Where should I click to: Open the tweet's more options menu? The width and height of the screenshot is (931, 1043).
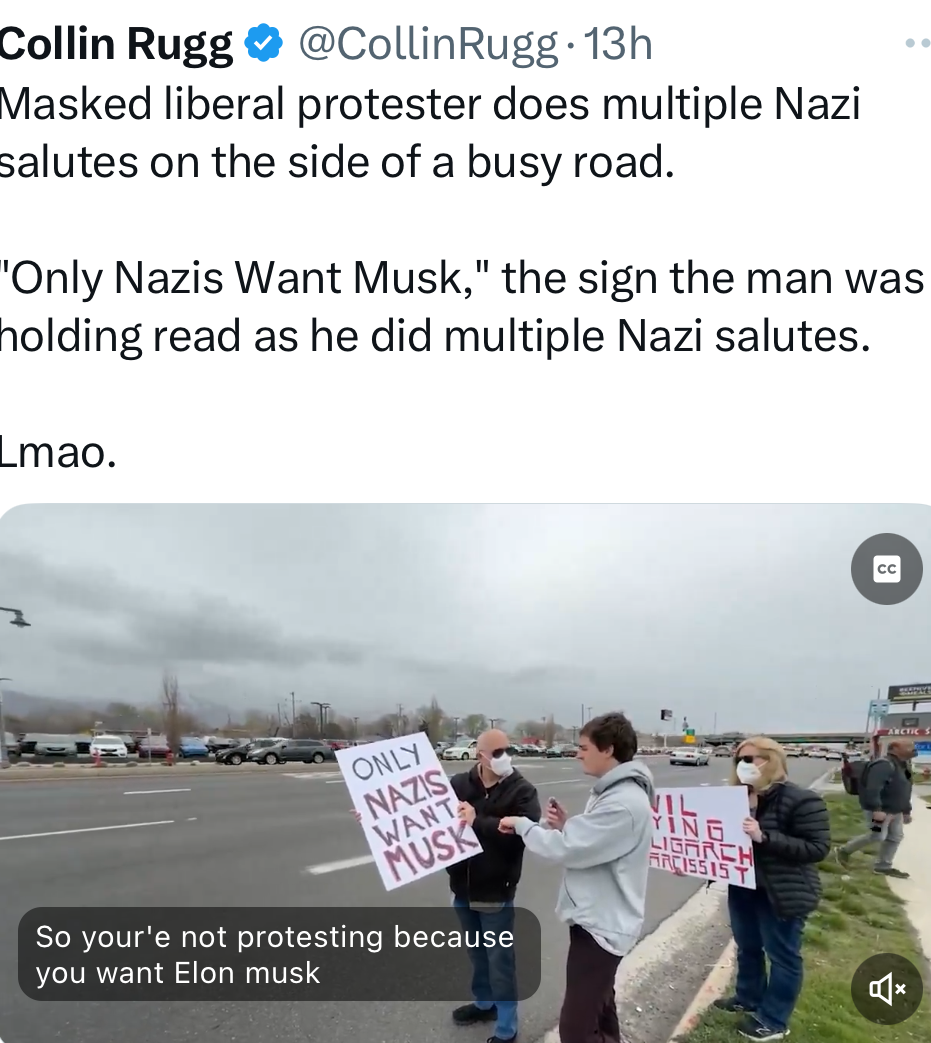click(x=919, y=44)
